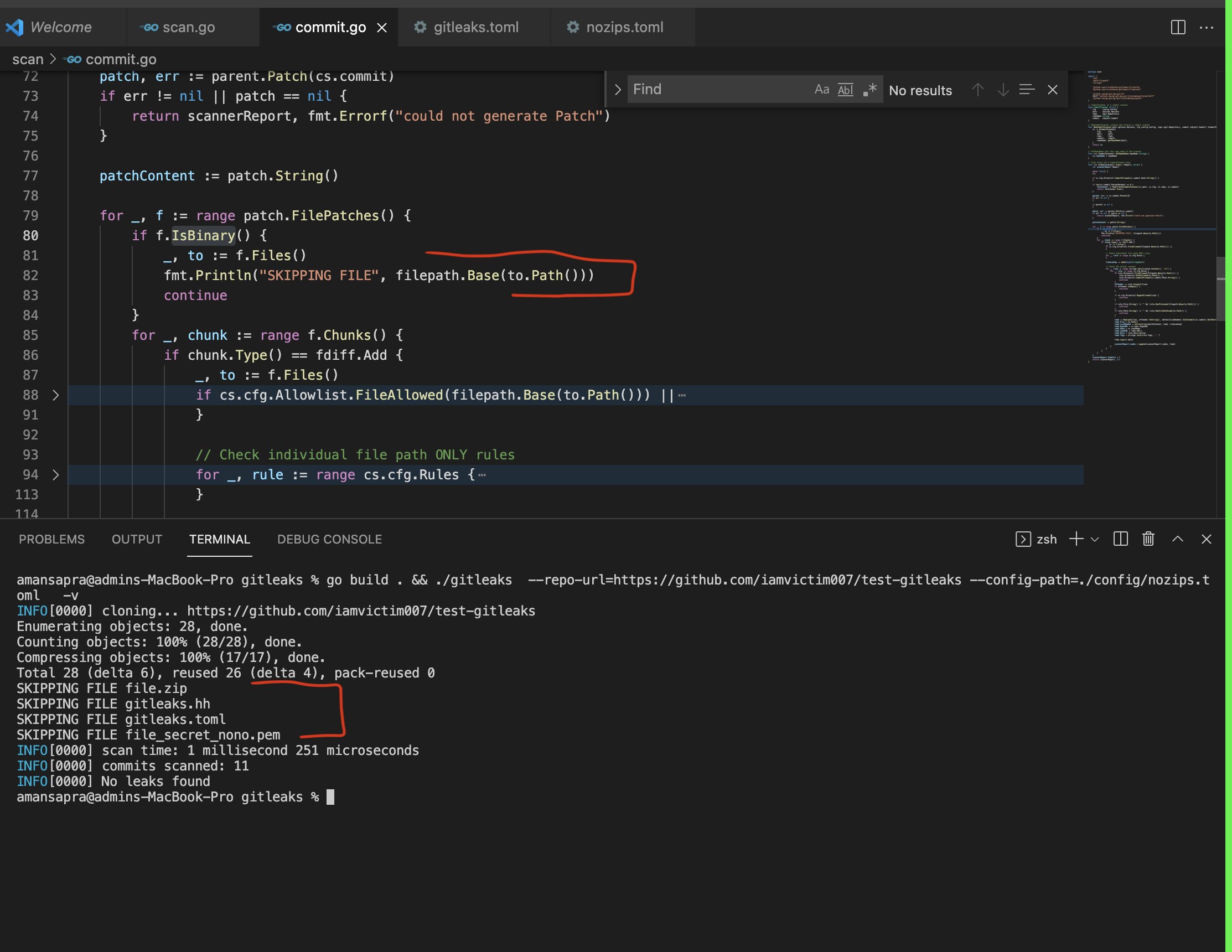This screenshot has height=952, width=1232.
Task: Split the terminal panel
Action: pyautogui.click(x=1120, y=539)
